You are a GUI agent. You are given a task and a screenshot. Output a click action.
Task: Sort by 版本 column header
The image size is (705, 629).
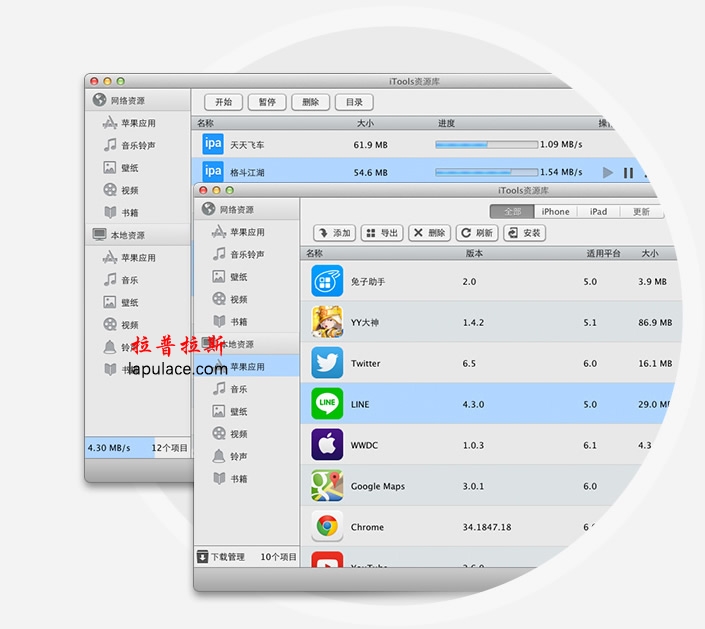[x=474, y=253]
